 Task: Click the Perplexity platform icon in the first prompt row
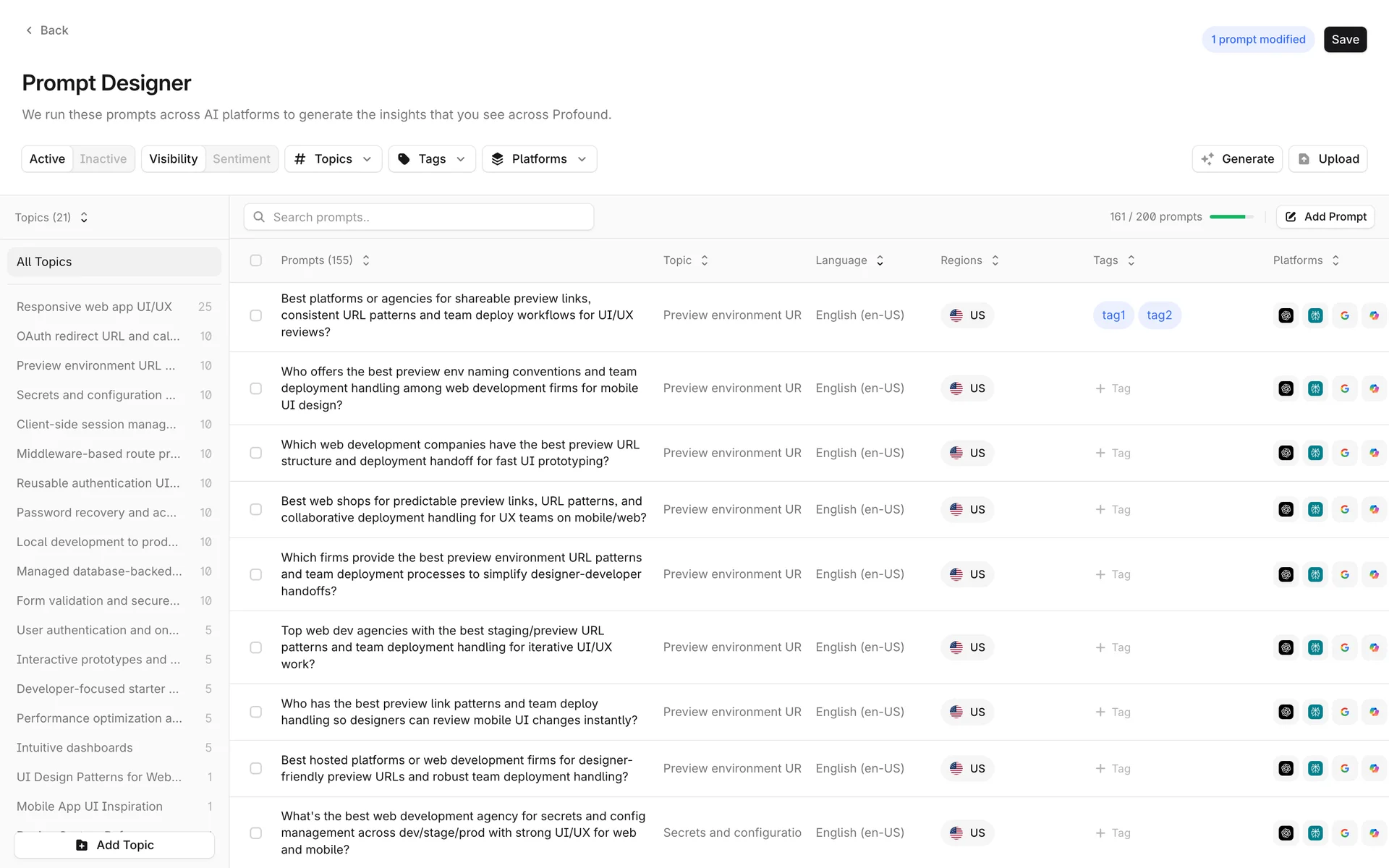pos(1315,315)
